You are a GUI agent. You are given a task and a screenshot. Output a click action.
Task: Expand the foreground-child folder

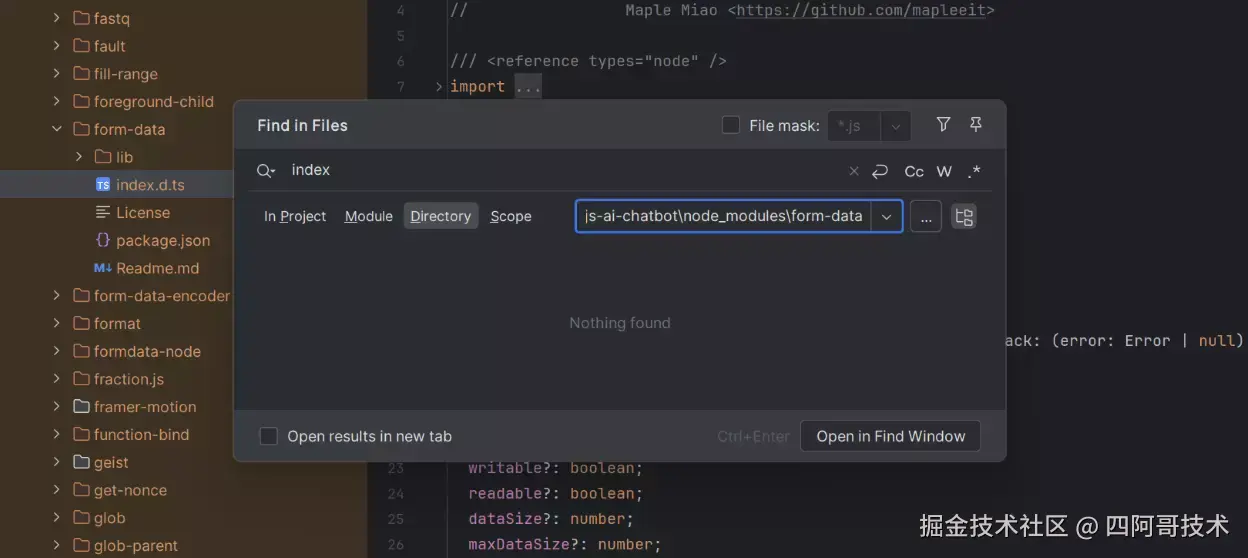tap(57, 101)
